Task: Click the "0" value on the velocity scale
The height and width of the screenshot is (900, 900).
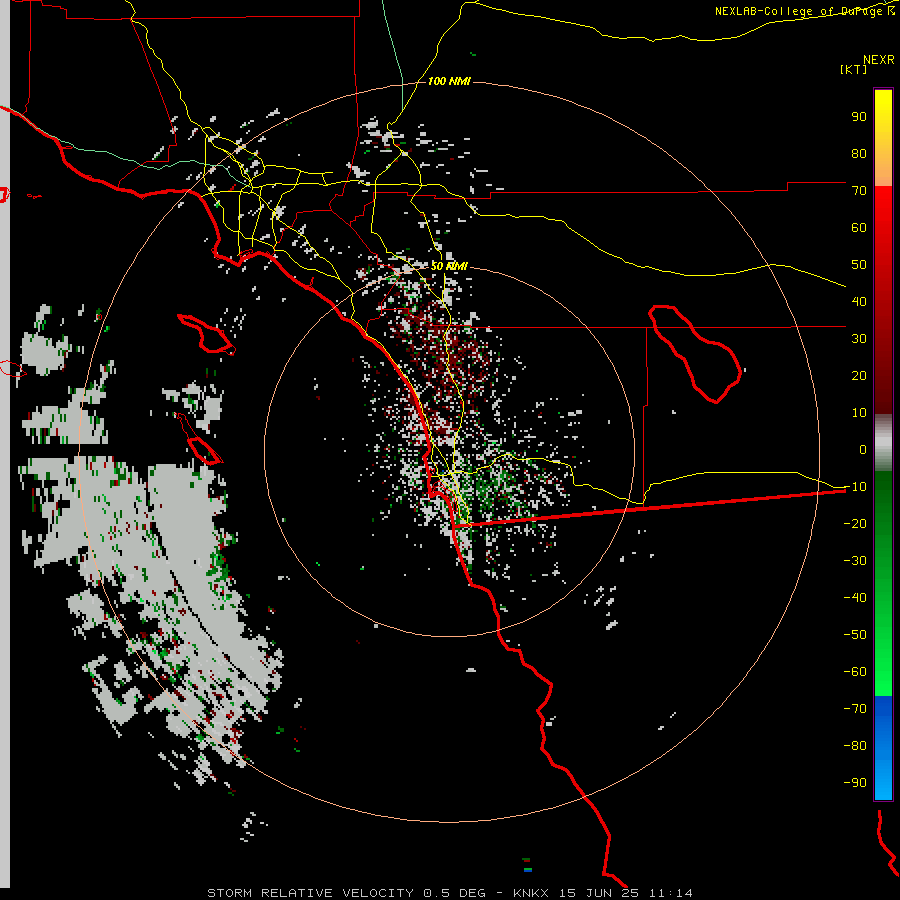Action: [x=863, y=449]
